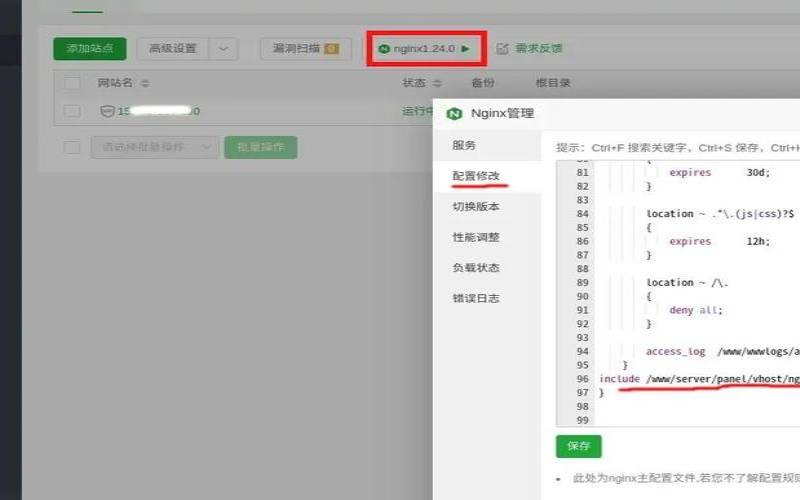Tick the checkbox beside batch operation dropdown
The image size is (800, 500).
(72, 147)
